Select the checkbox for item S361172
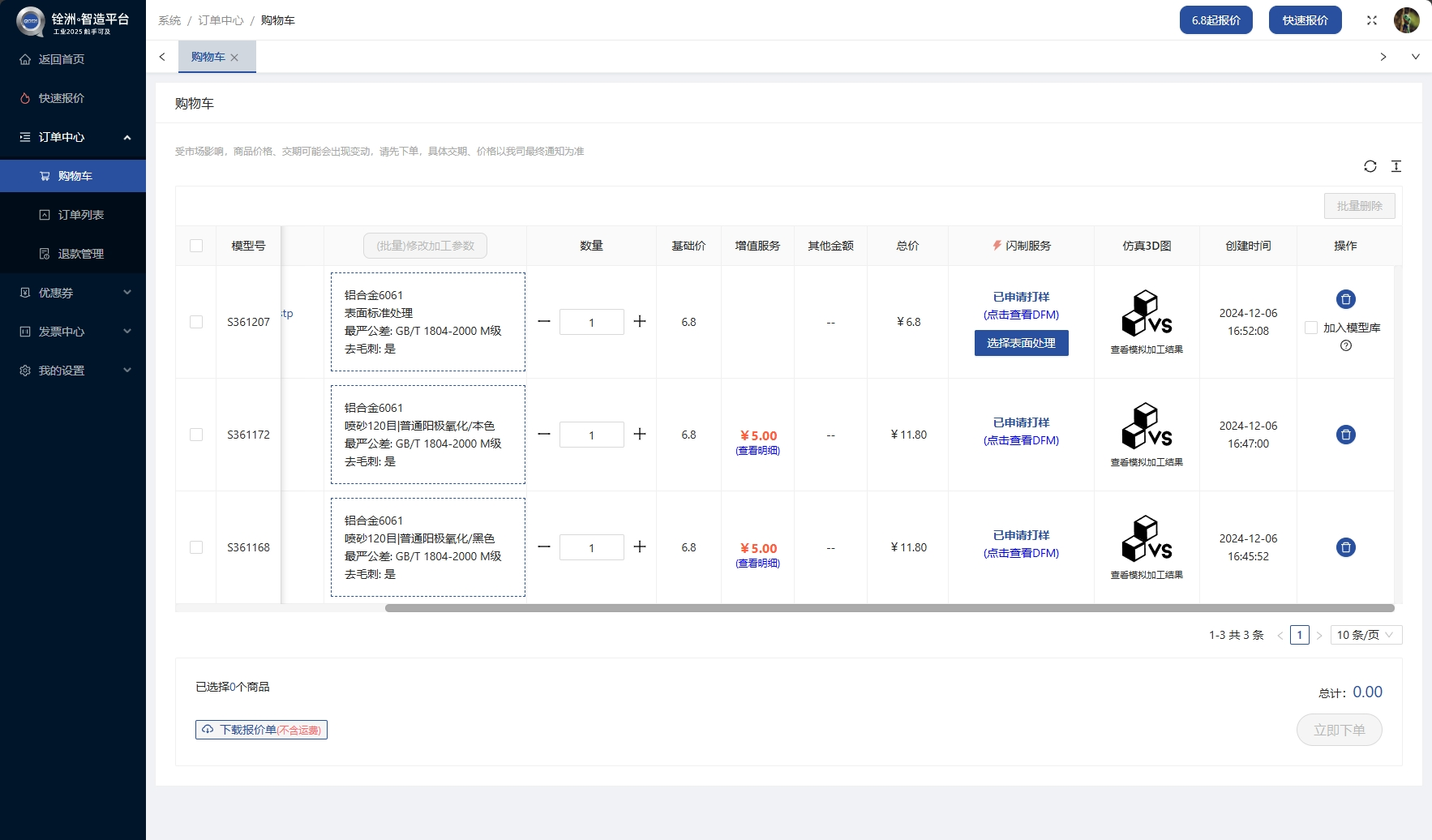 (x=196, y=435)
